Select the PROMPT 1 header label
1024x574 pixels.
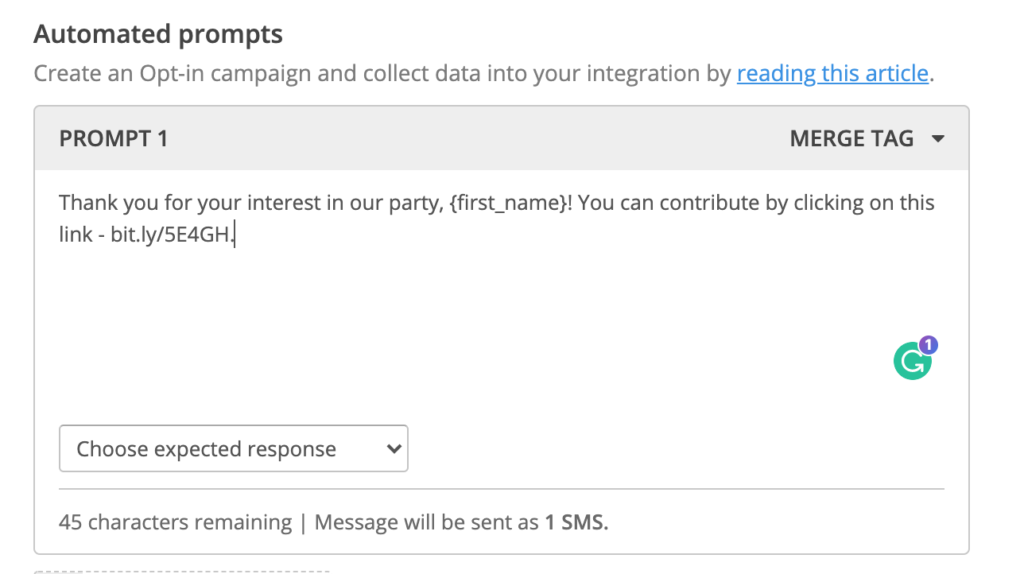point(114,138)
